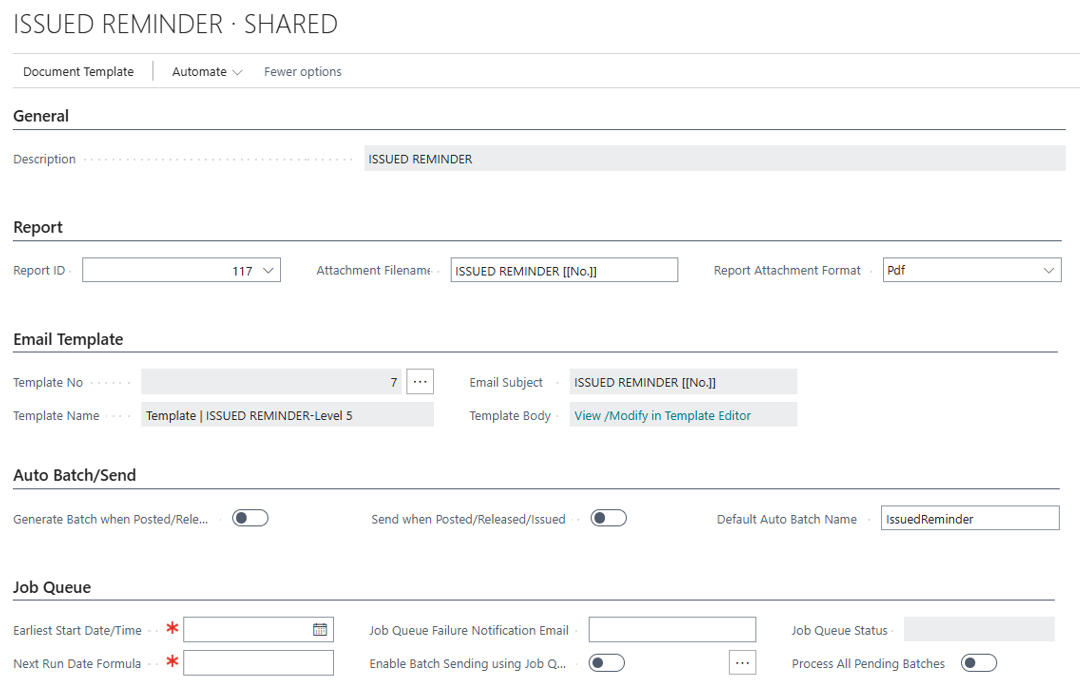Open the Report Attachment Format dropdown
Image resolution: width=1080 pixels, height=687 pixels.
tap(1049, 271)
